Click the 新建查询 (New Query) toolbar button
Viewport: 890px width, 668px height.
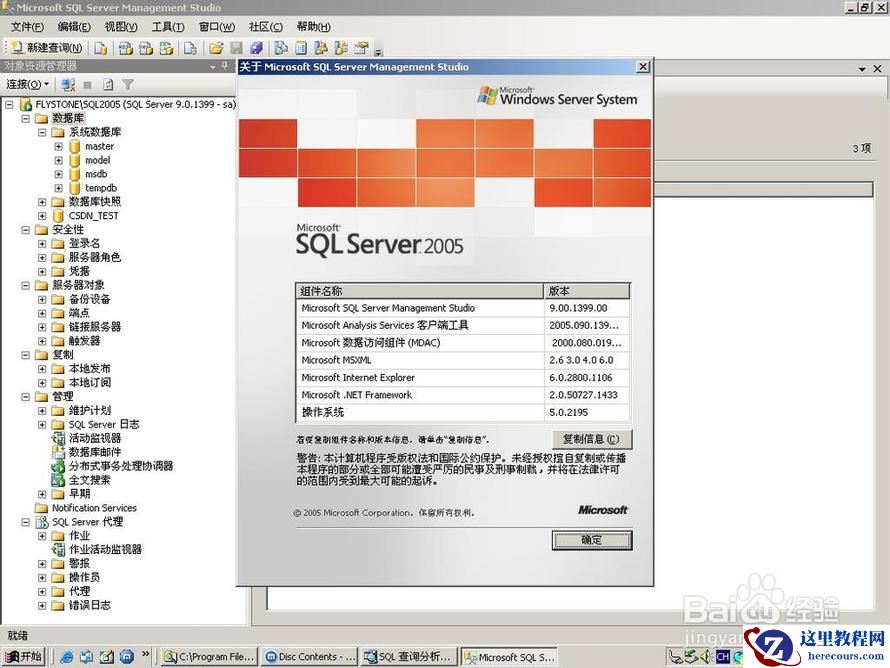pyautogui.click(x=46, y=47)
